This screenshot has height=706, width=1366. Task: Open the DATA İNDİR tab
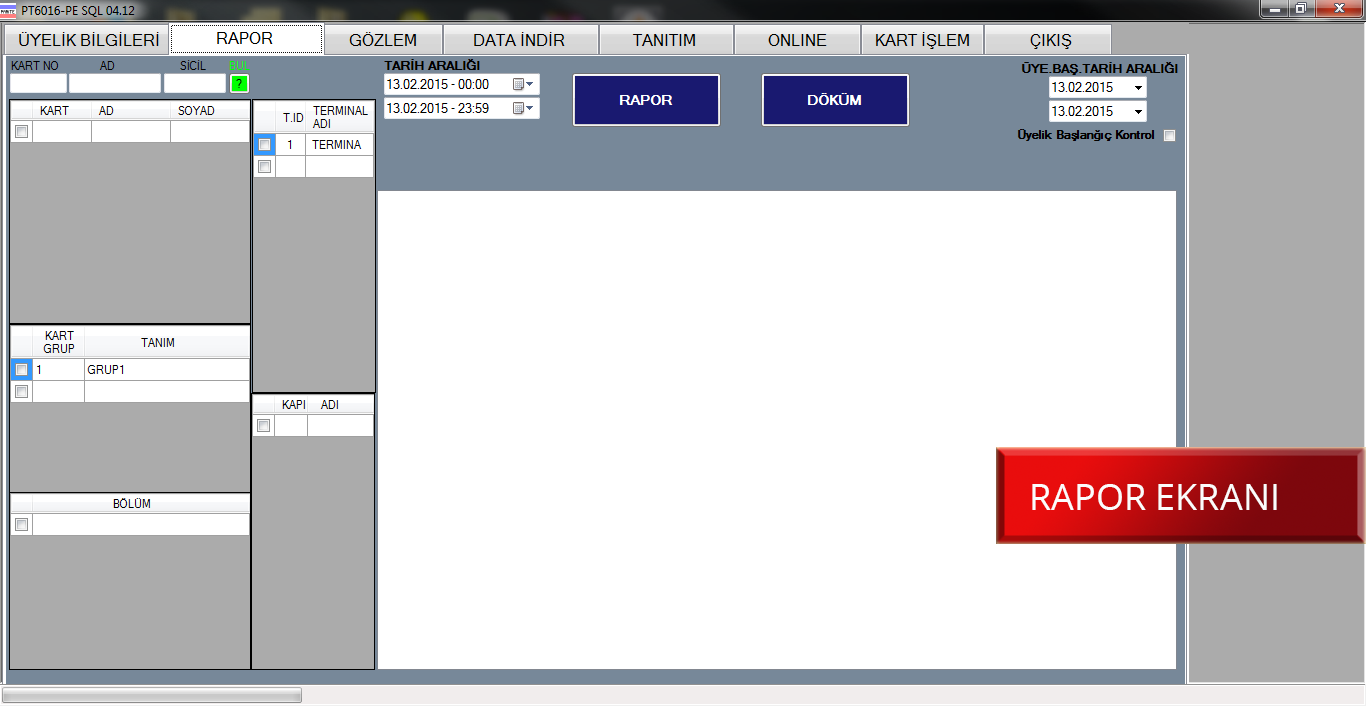(x=519, y=40)
